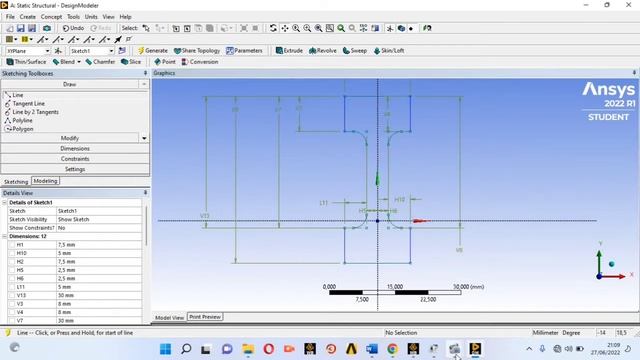
Task: Click the Rotate view icon
Action: (273, 28)
